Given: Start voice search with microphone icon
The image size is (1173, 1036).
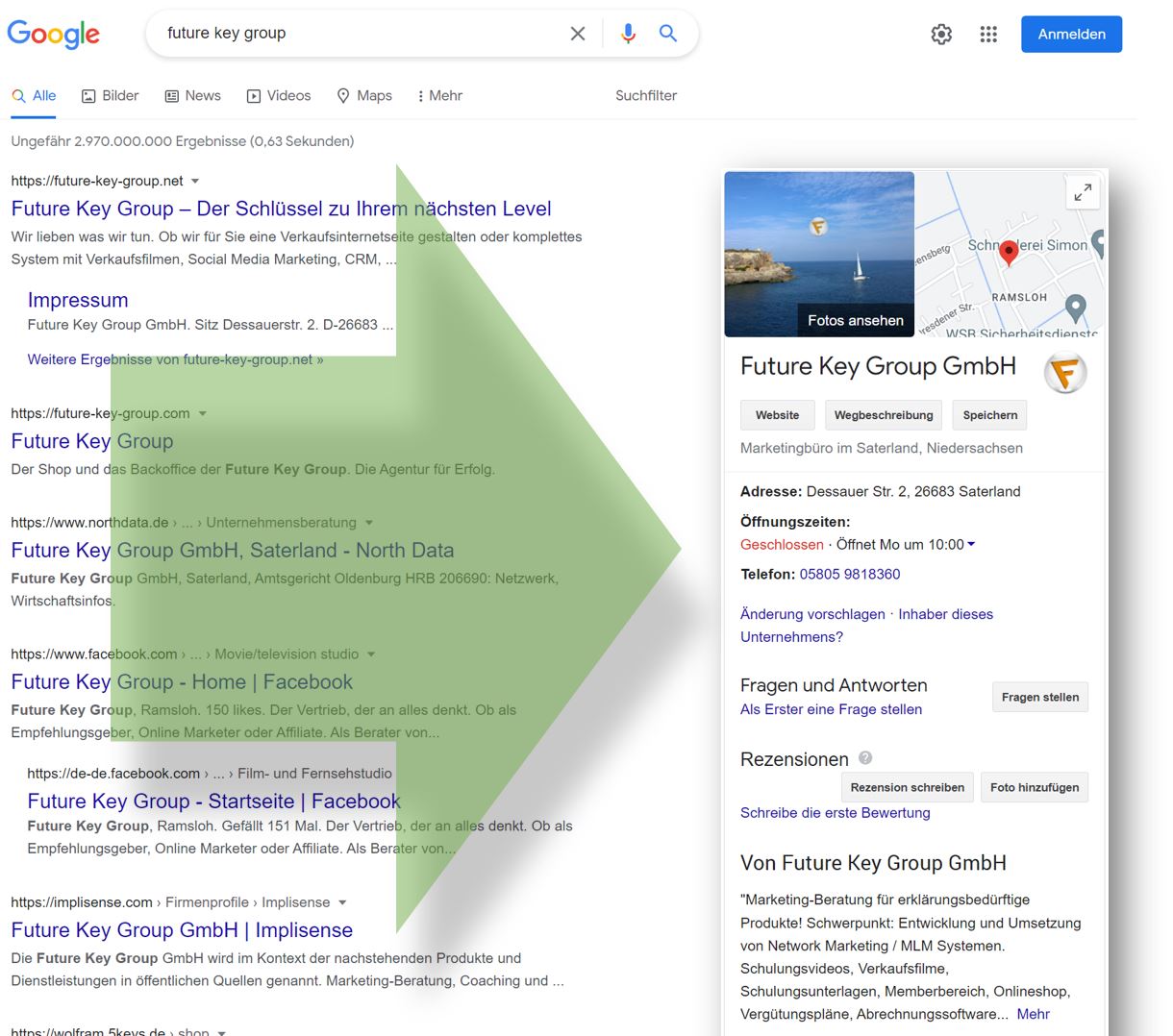Looking at the screenshot, I should pos(628,34).
